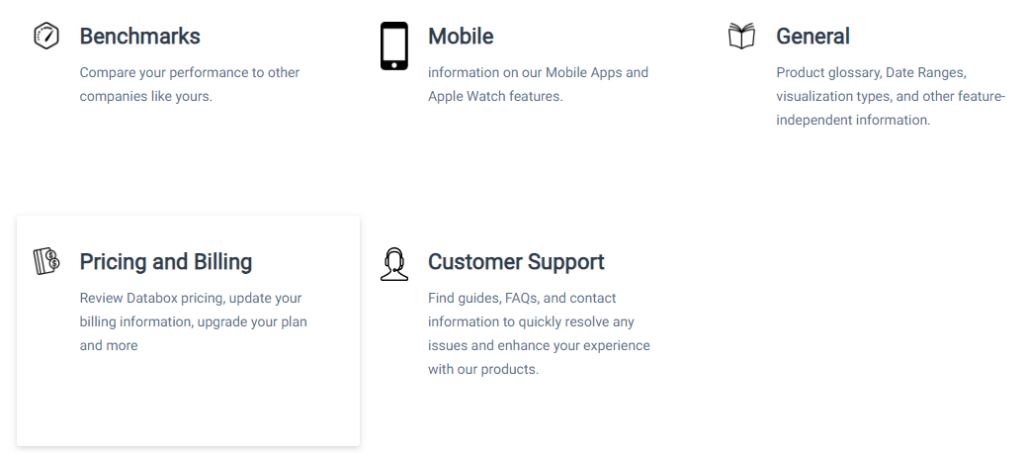This screenshot has width=1024, height=453.
Task: Click the General open book icon
Action: click(x=741, y=35)
